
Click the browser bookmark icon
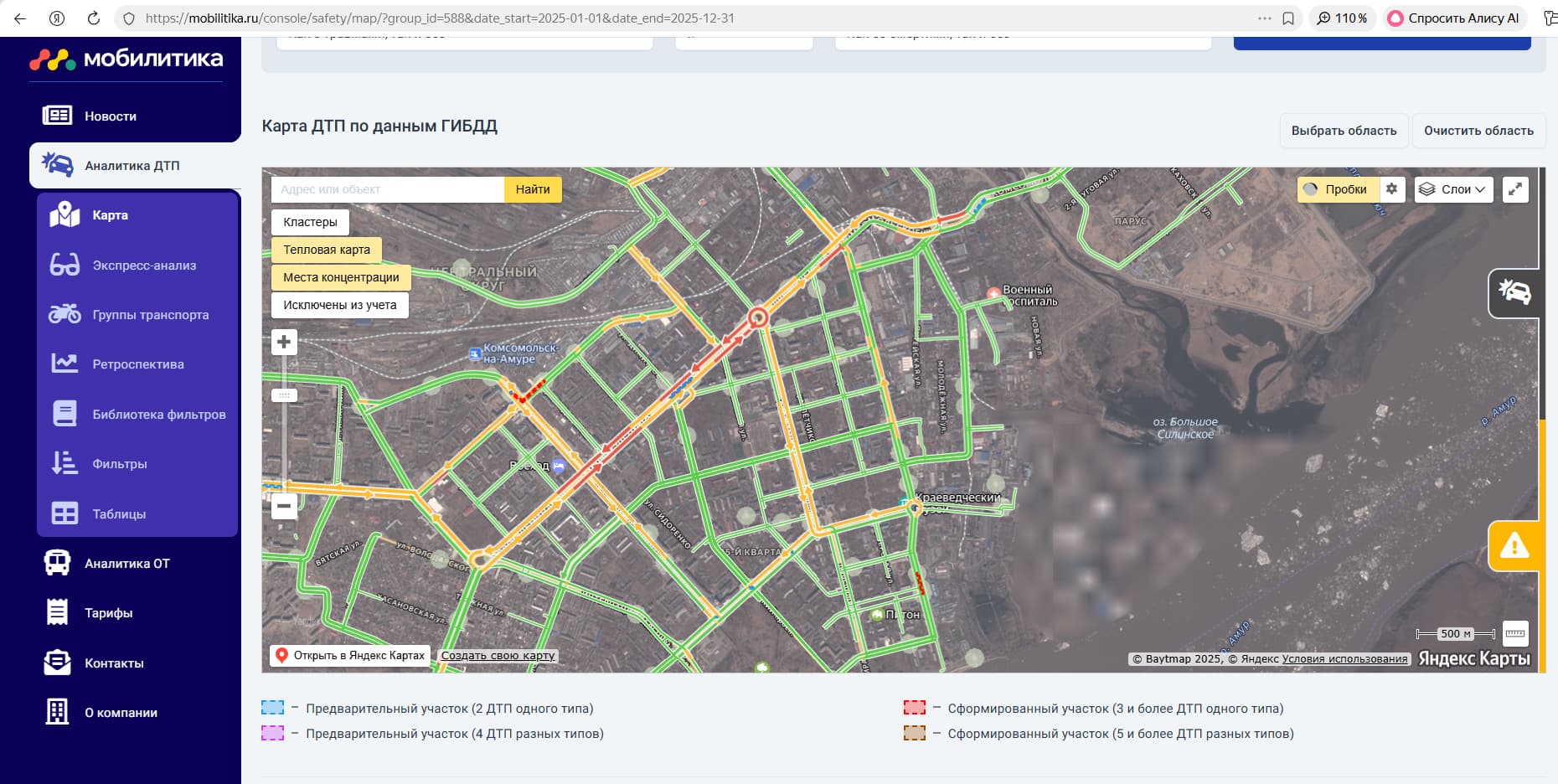[1288, 18]
